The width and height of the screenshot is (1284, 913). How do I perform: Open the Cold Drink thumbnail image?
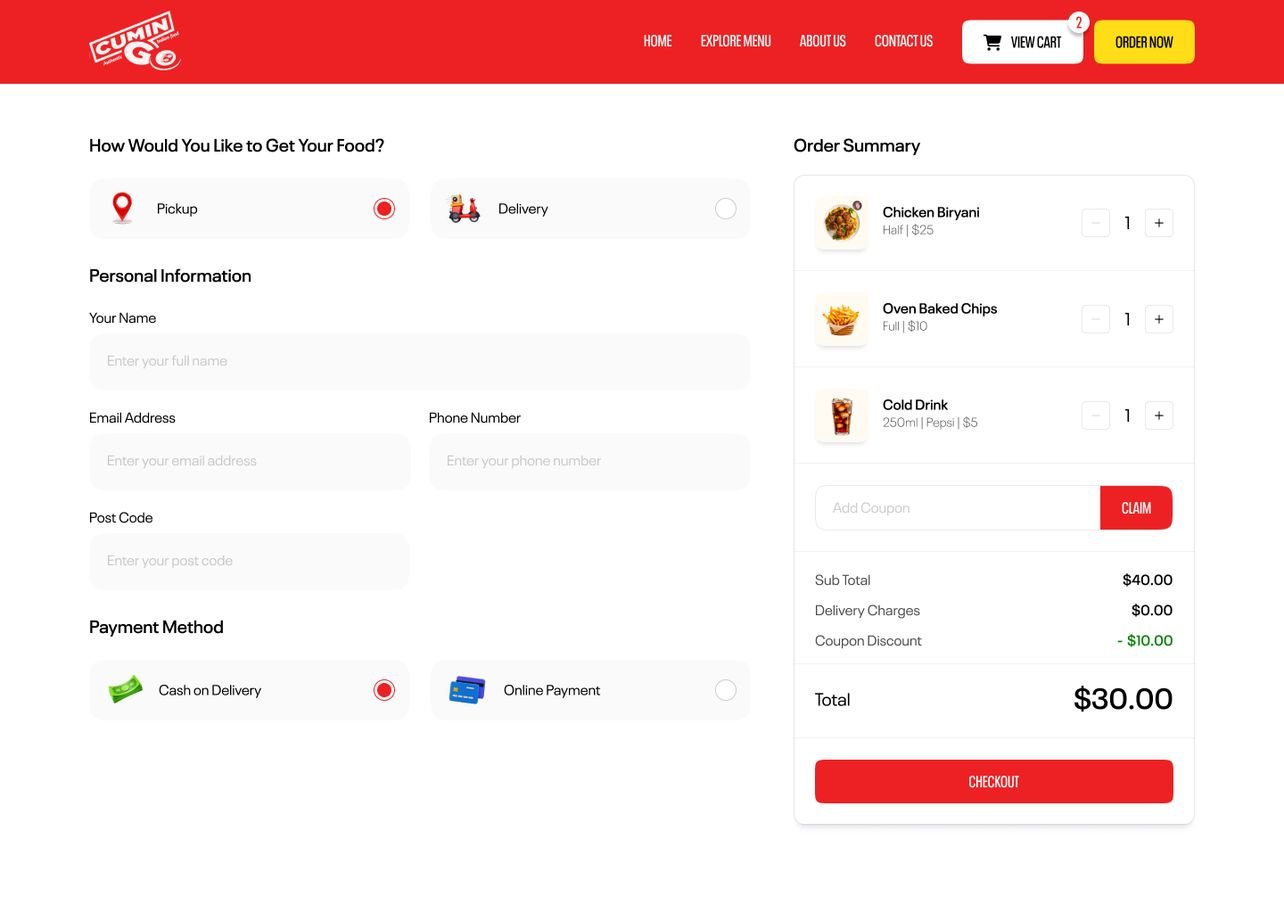click(841, 415)
